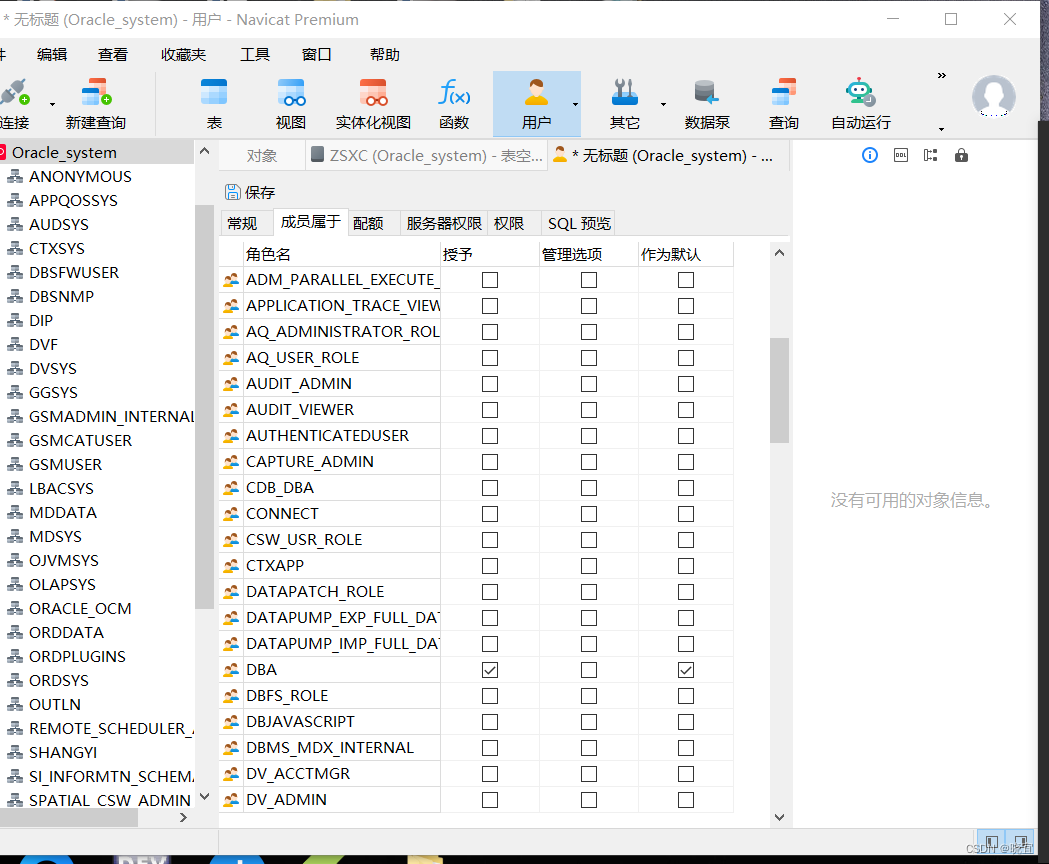Open the New Query (新建查询) tool
This screenshot has height=864, width=1049.
96,104
